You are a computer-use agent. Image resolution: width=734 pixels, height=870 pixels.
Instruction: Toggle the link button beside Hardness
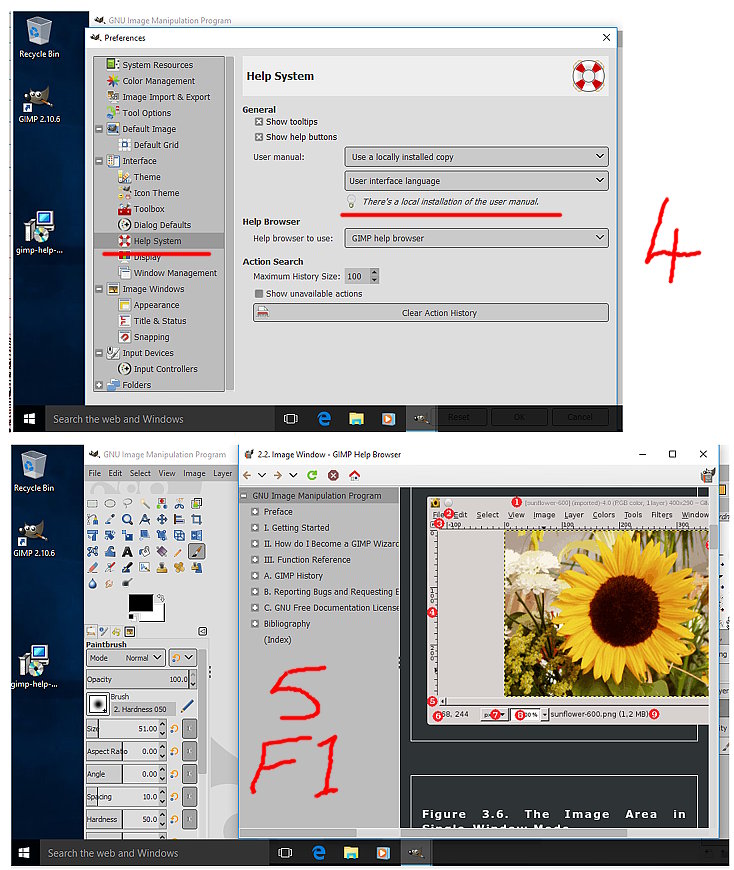pyautogui.click(x=189, y=820)
